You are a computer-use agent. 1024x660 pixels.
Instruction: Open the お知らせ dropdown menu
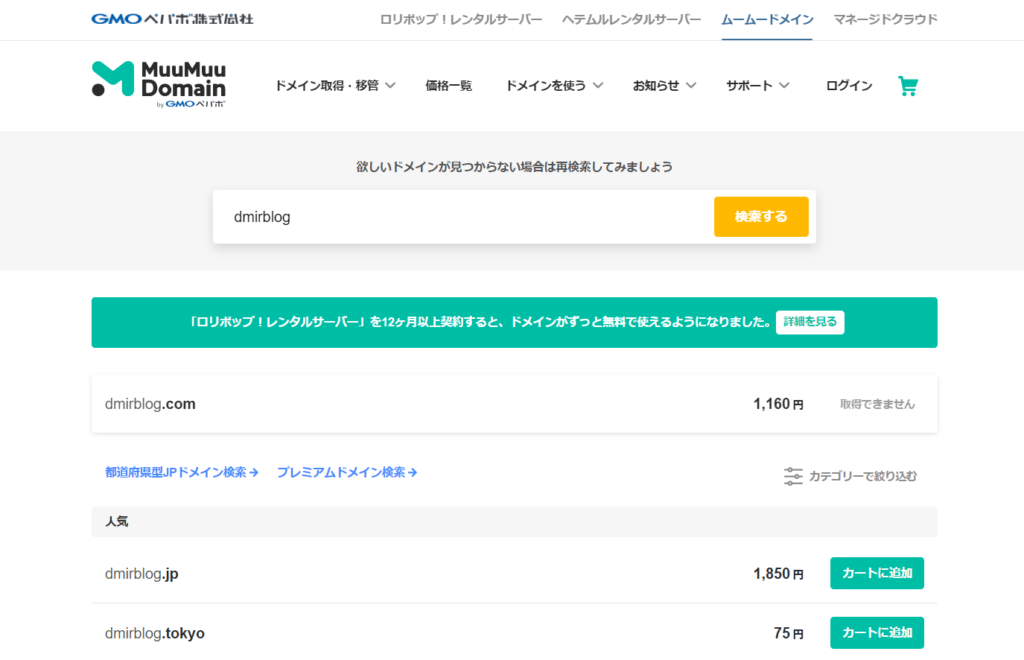tap(664, 86)
